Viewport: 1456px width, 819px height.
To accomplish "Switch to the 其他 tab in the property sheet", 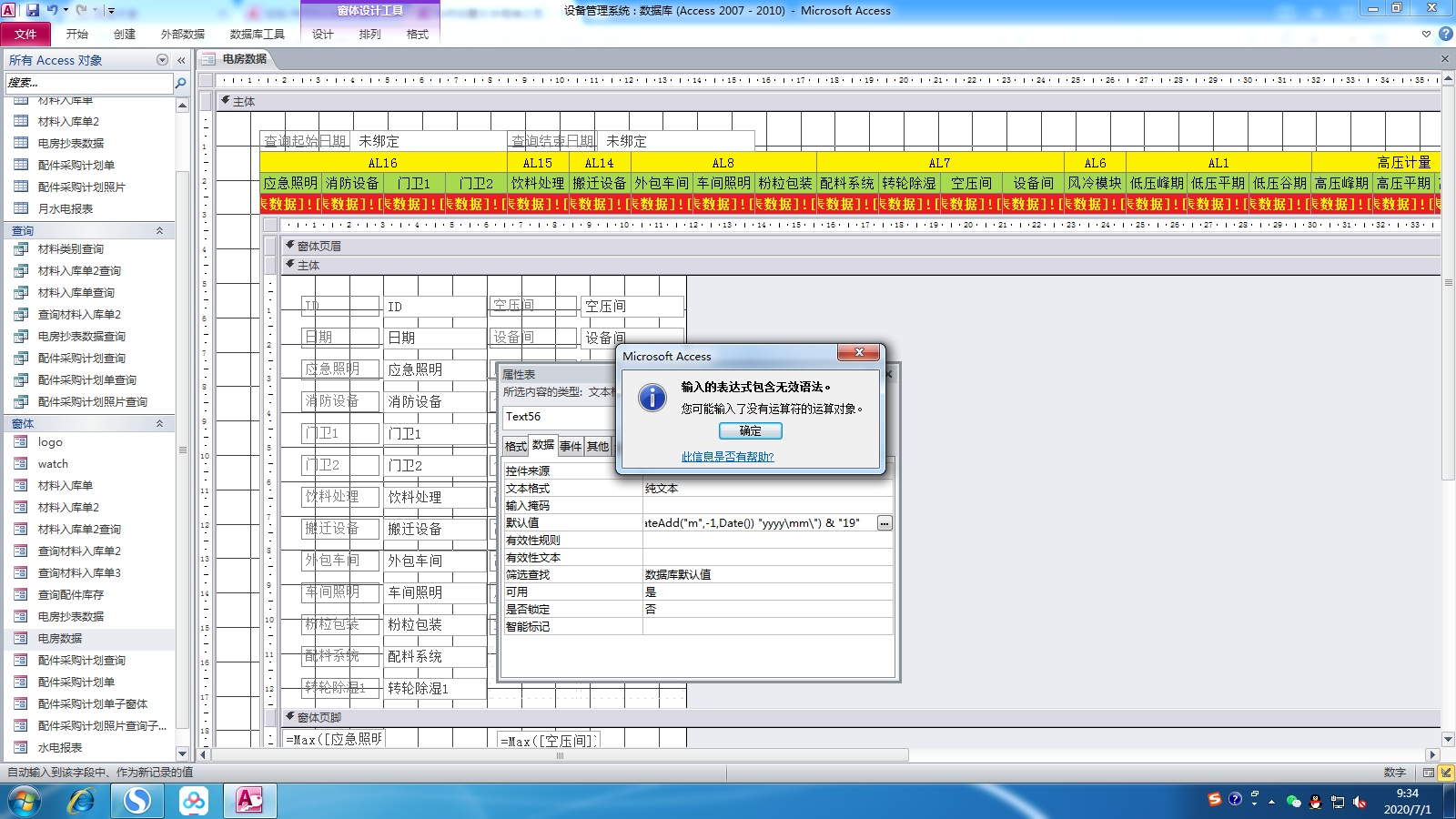I will (x=598, y=446).
